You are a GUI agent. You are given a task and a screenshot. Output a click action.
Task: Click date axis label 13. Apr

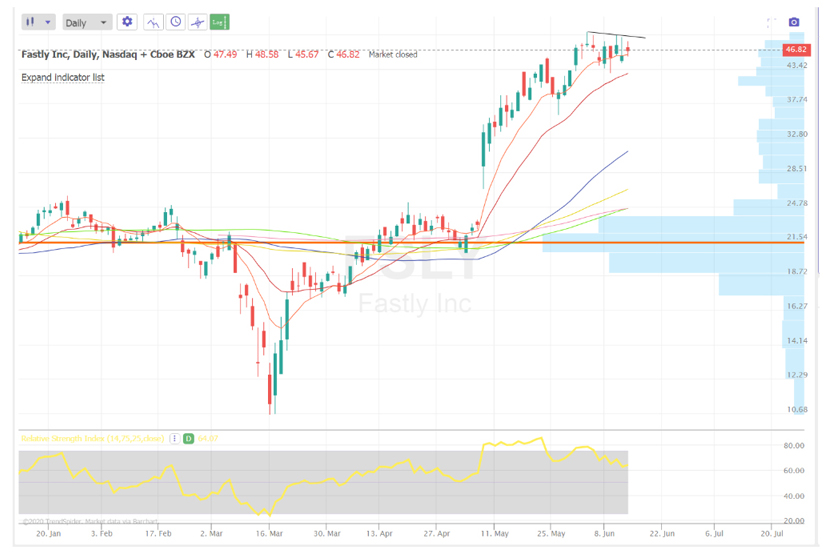pyautogui.click(x=379, y=534)
